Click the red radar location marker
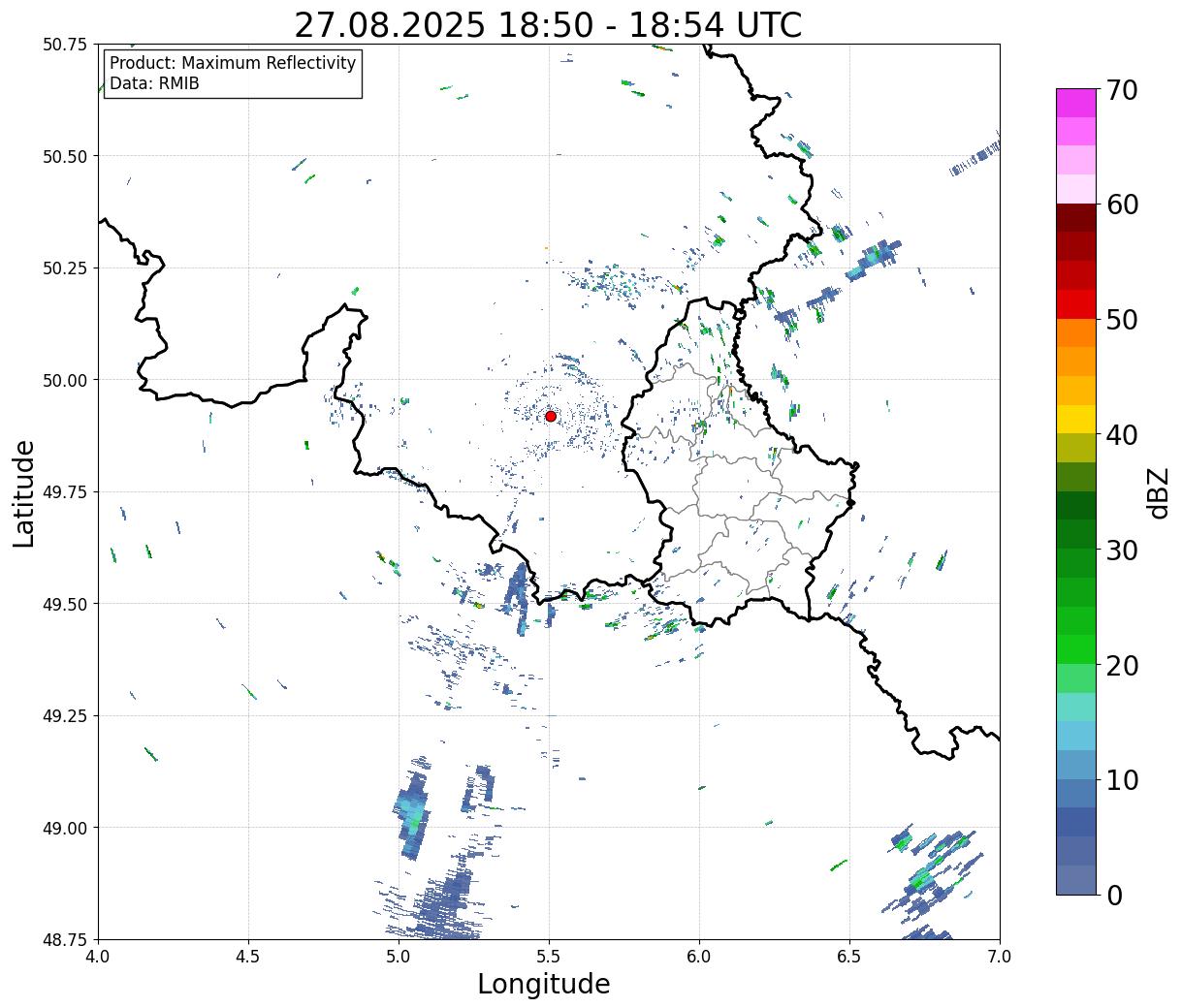Image resolution: width=1182 pixels, height=1008 pixels. pos(551,416)
